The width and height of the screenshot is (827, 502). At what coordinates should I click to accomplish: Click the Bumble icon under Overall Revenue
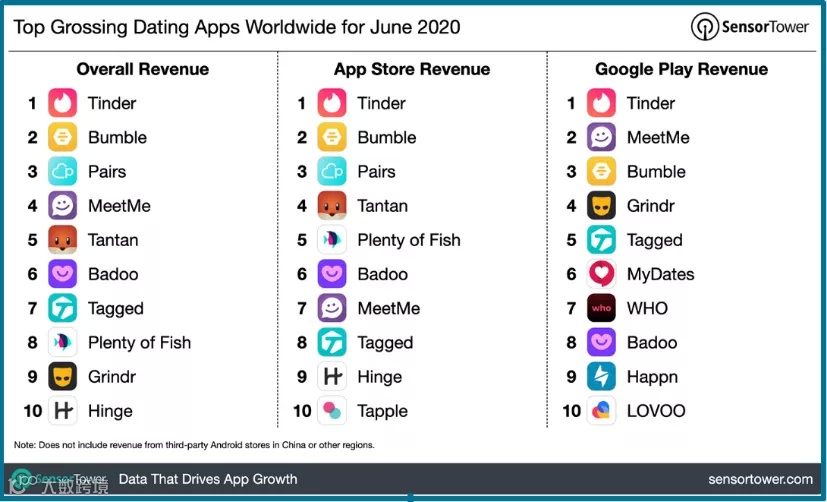click(63, 137)
